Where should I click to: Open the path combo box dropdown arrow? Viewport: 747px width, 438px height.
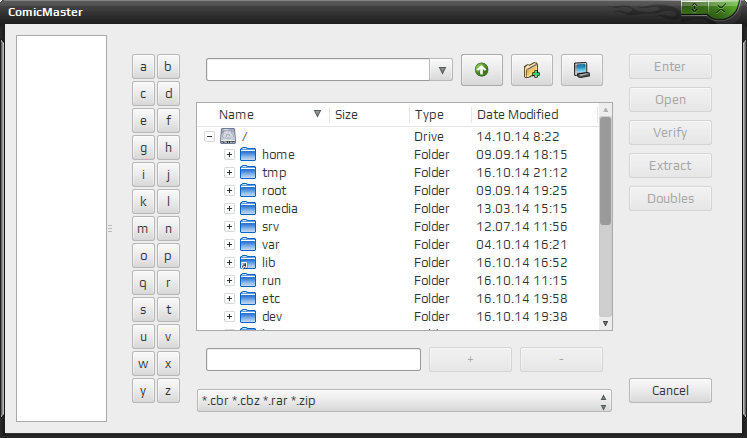click(x=442, y=70)
